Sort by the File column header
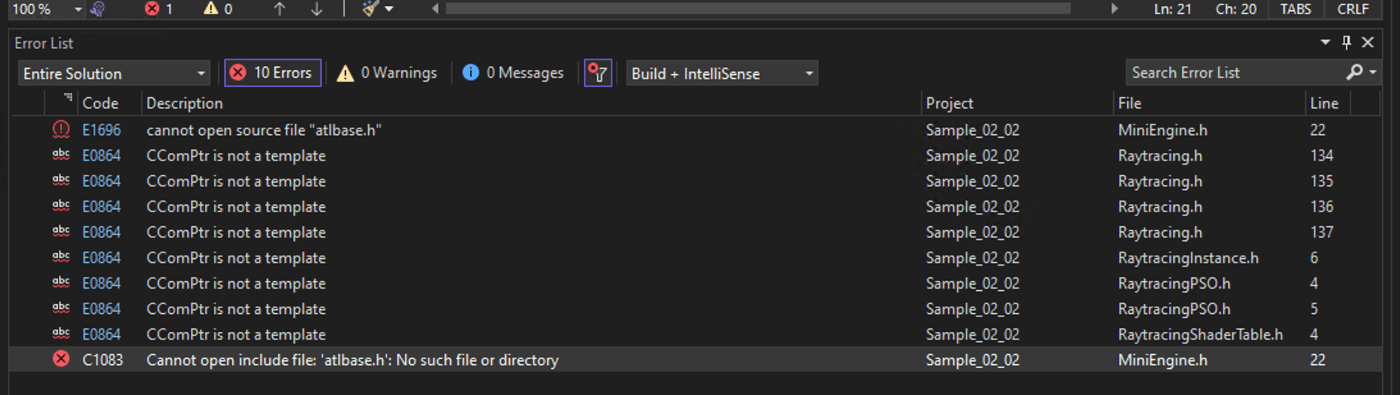Screen dimensions: 1400x395 [x=1130, y=103]
